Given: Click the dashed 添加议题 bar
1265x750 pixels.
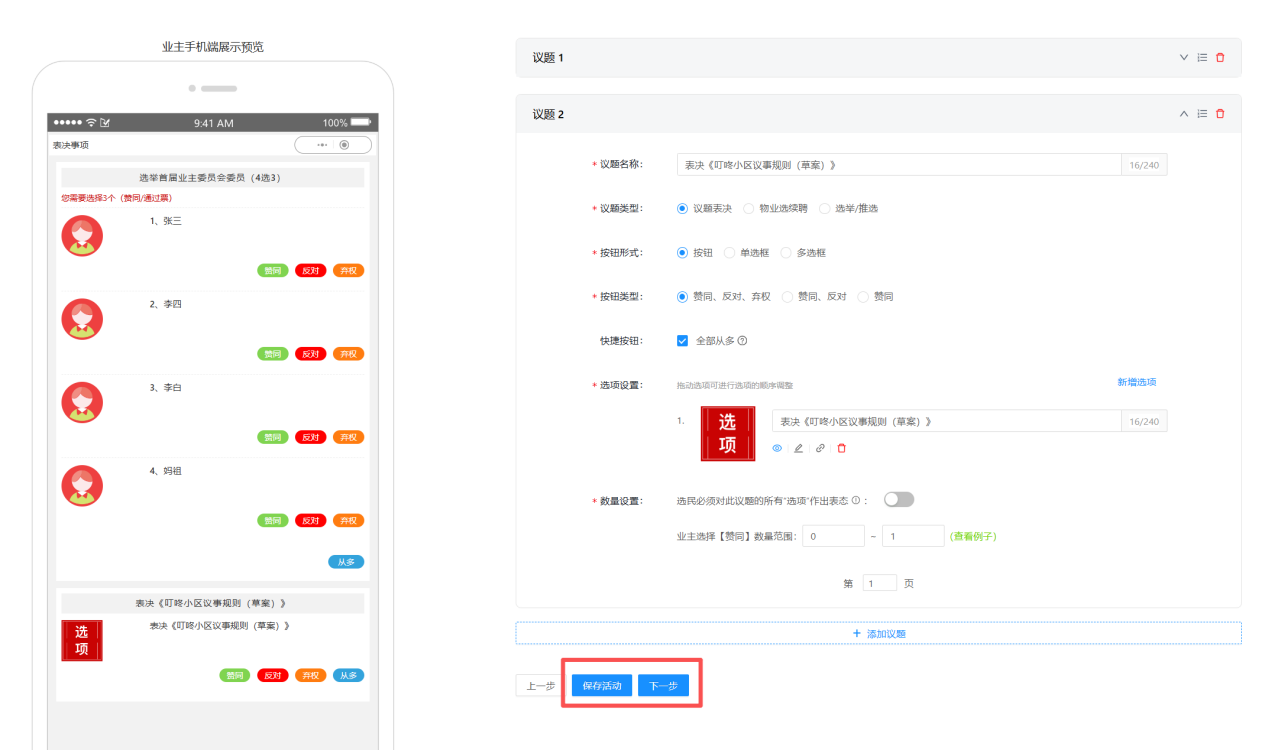Looking at the screenshot, I should pyautogui.click(x=878, y=633).
